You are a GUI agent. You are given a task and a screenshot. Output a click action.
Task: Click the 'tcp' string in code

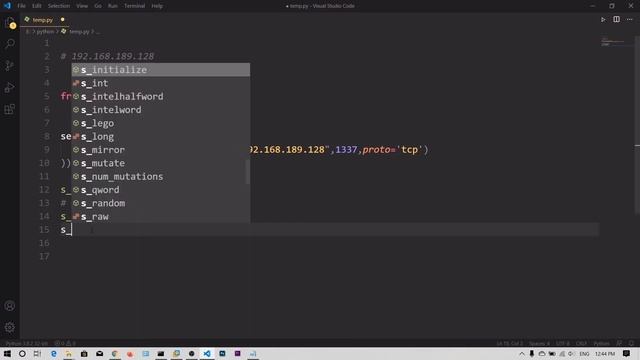click(x=409, y=150)
